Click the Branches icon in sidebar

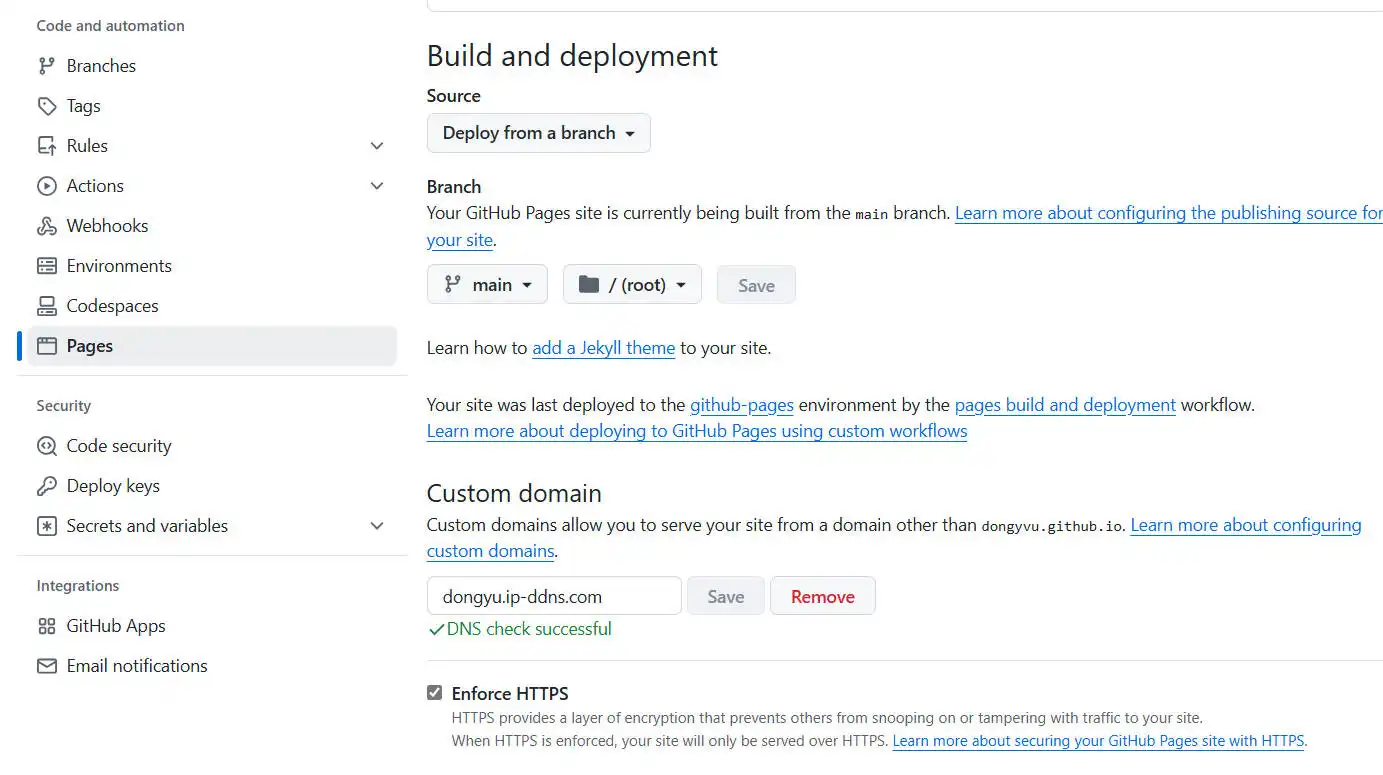[x=46, y=66]
